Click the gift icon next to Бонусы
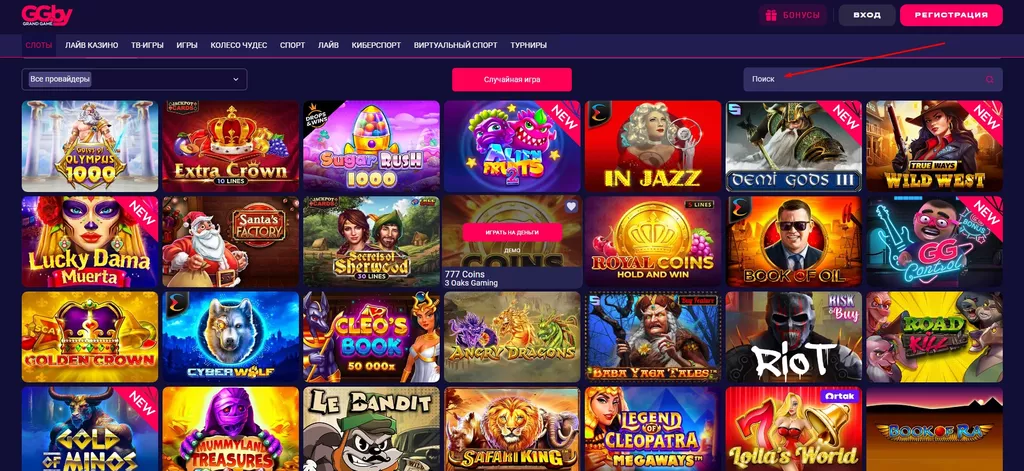 pyautogui.click(x=771, y=15)
